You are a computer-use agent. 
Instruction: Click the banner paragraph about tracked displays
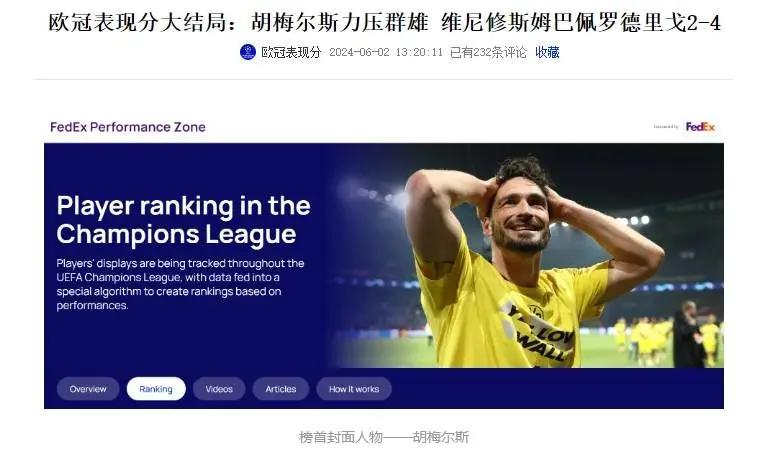tap(180, 284)
